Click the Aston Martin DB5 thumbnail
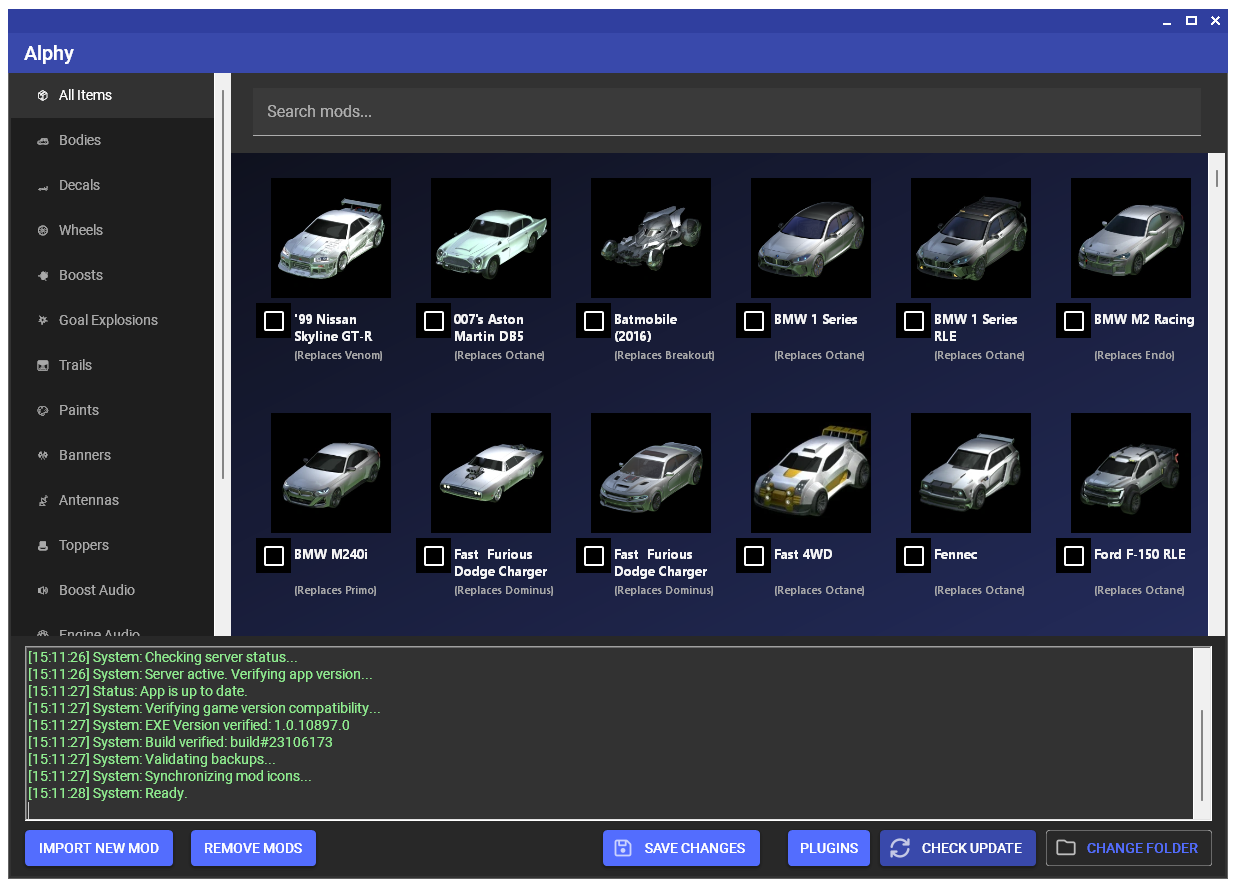 pos(491,238)
